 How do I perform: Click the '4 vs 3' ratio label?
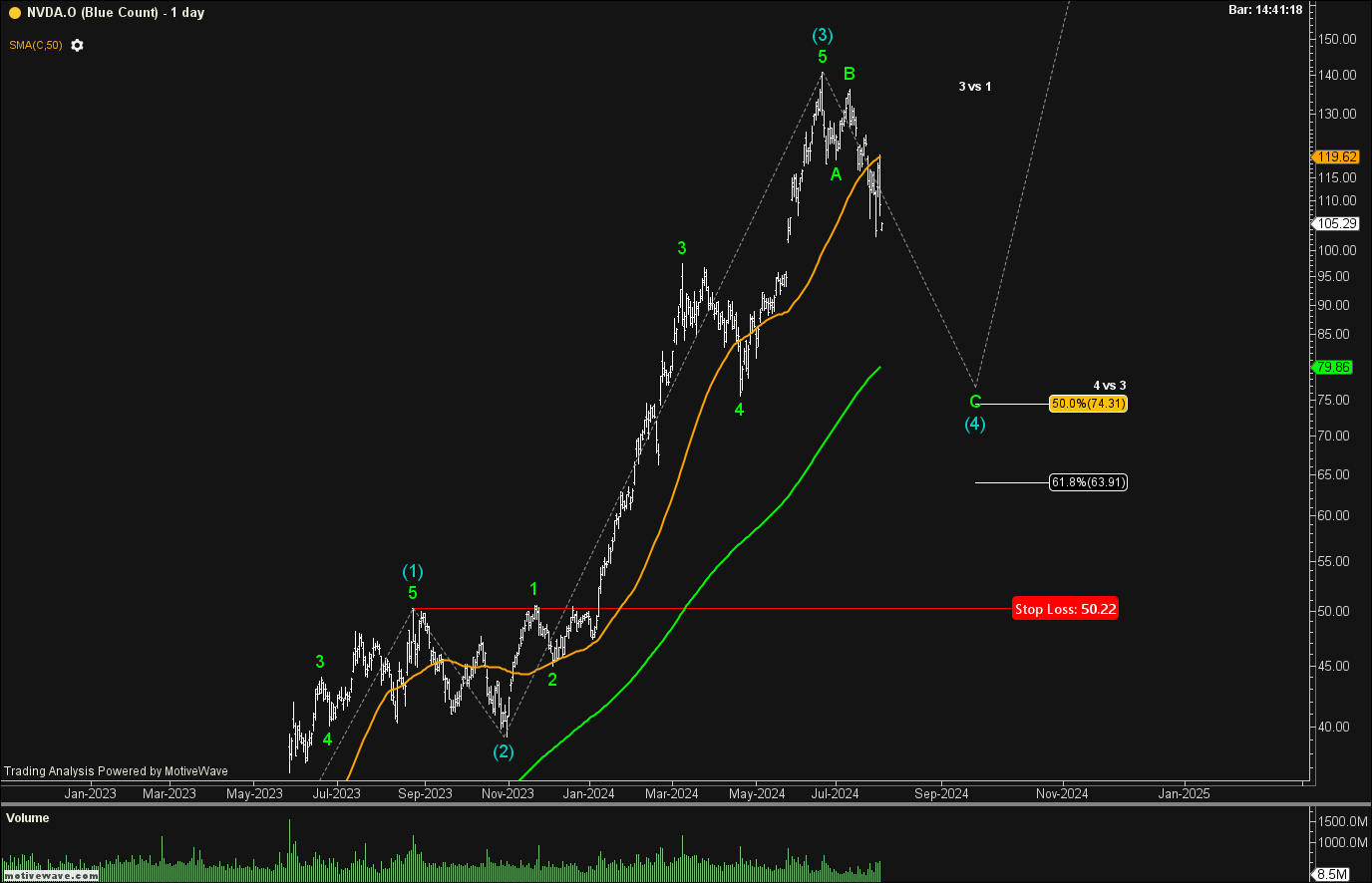[x=1110, y=386]
